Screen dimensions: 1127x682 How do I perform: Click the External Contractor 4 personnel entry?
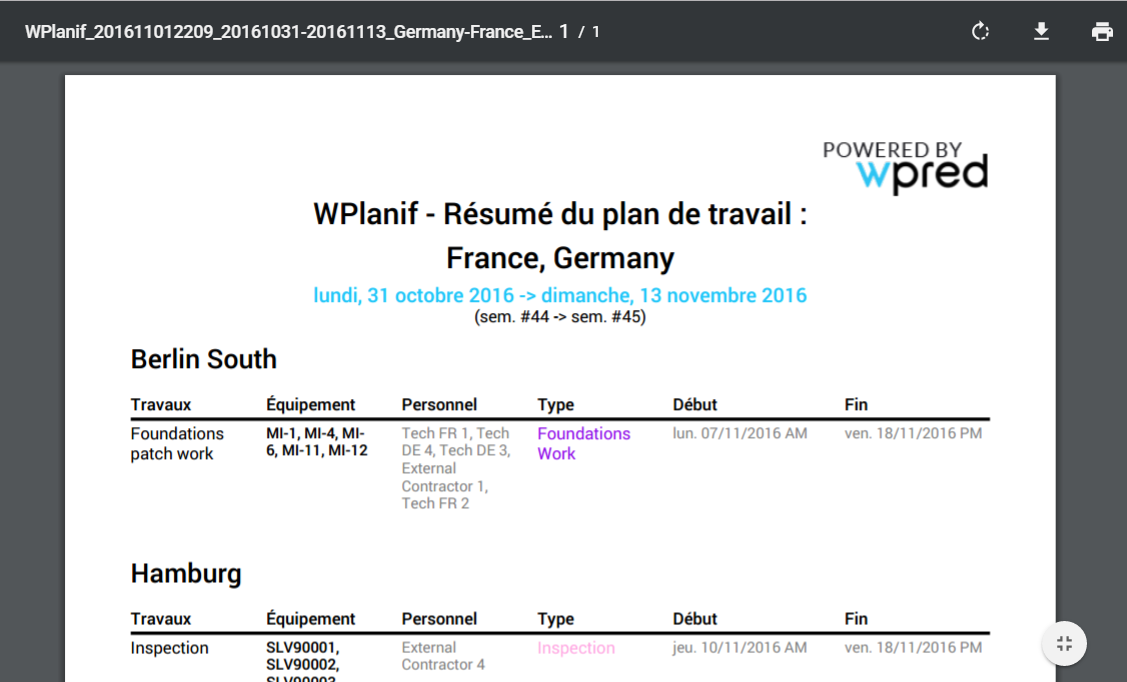tap(443, 656)
